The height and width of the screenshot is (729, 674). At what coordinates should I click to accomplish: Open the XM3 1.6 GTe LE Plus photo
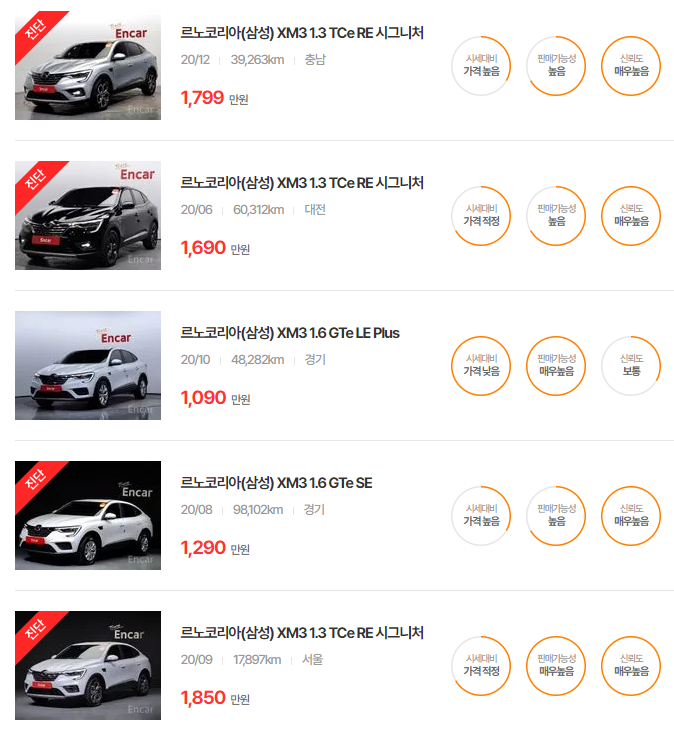tap(88, 365)
